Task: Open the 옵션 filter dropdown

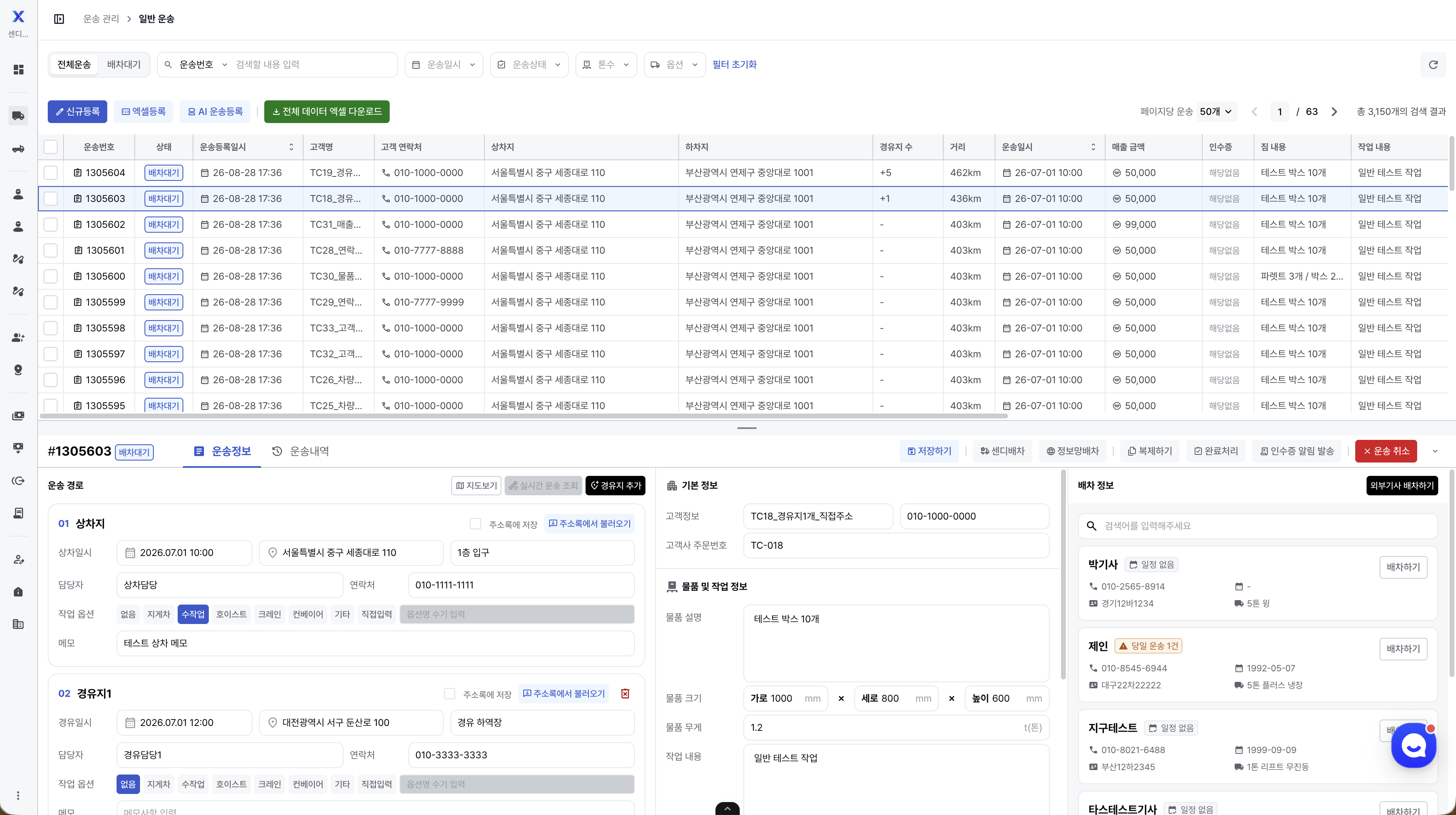Action: pos(674,64)
